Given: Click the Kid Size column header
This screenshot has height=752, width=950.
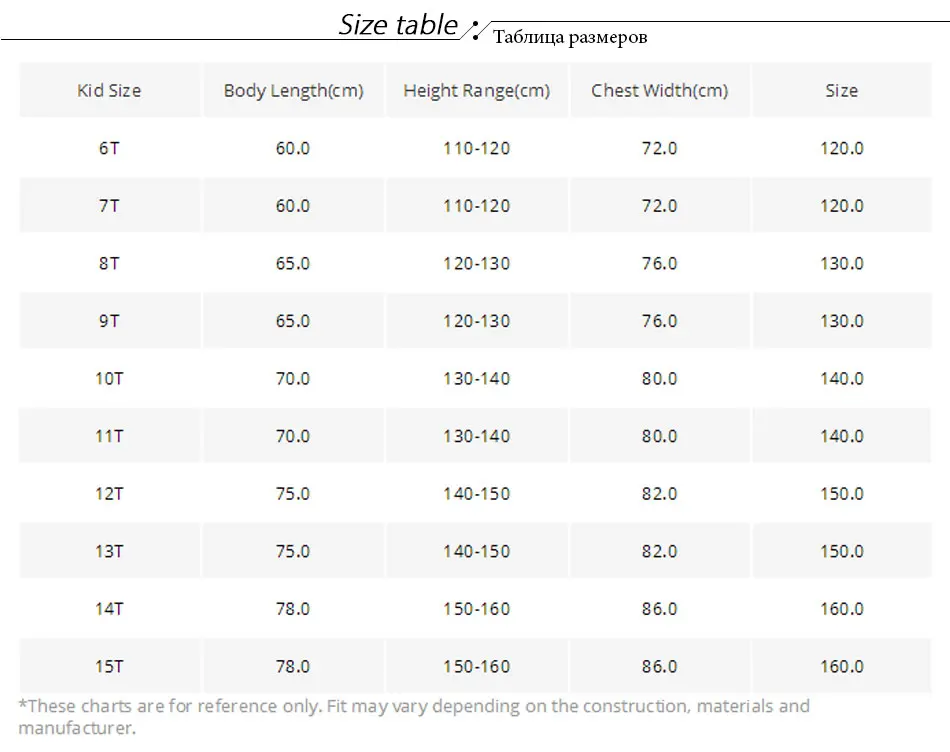Looking at the screenshot, I should point(109,90).
